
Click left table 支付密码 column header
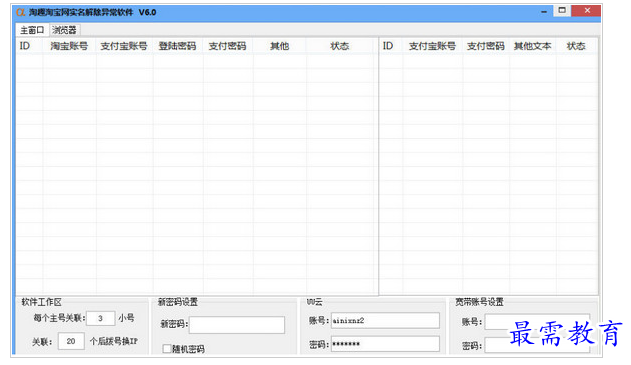[228, 46]
